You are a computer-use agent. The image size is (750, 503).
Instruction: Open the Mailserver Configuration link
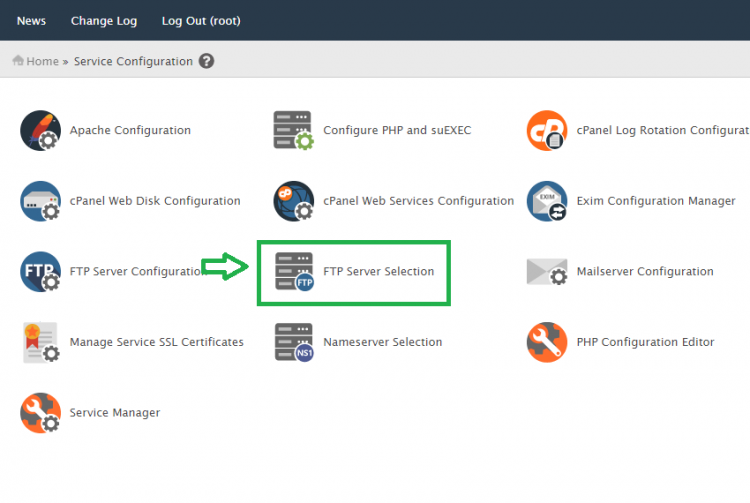pyautogui.click(x=645, y=272)
